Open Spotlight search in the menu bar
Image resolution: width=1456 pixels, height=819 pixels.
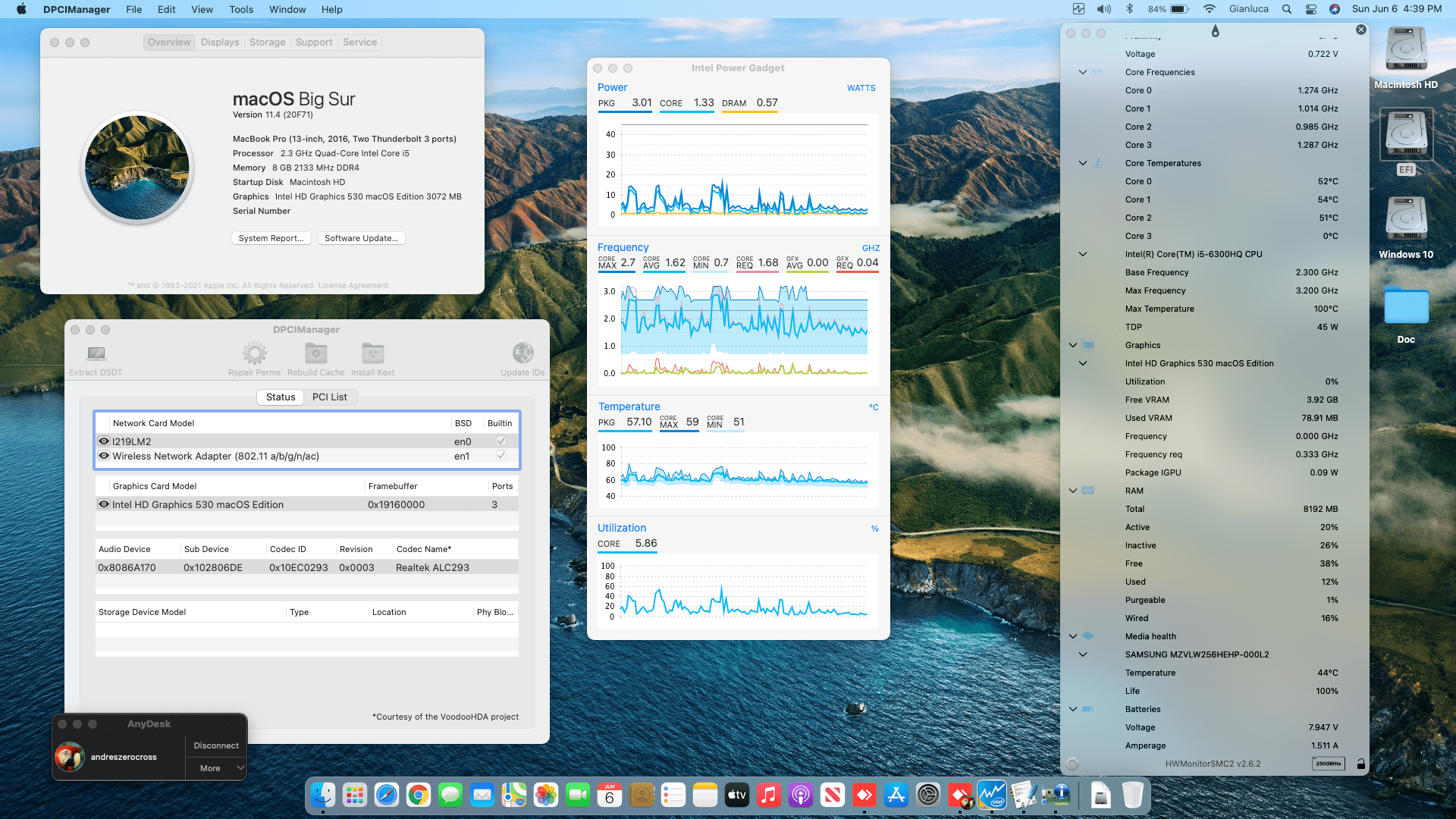(x=1287, y=9)
